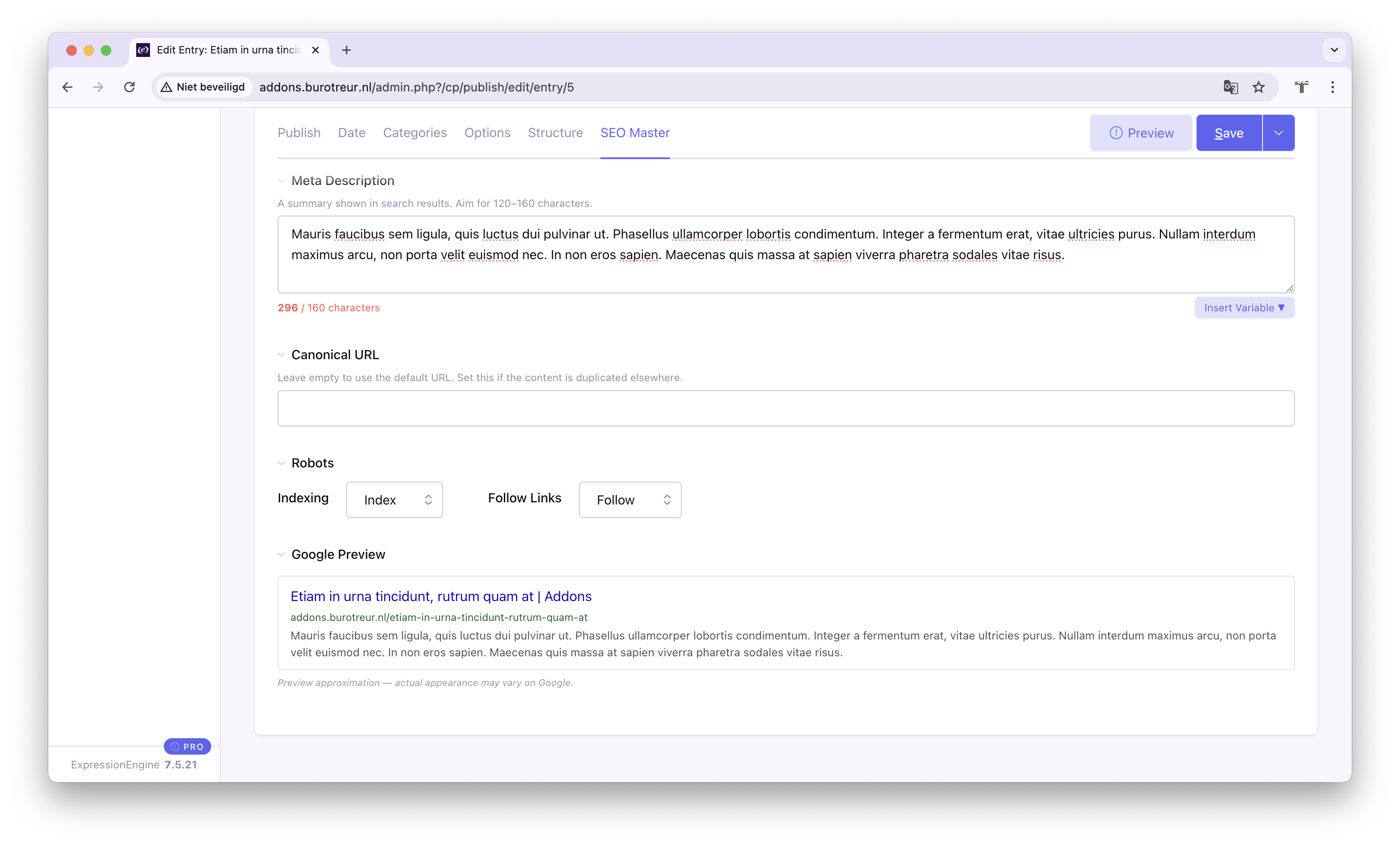Image resolution: width=1400 pixels, height=846 pixels.
Task: Collapse the Meta Description section
Action: click(x=282, y=180)
